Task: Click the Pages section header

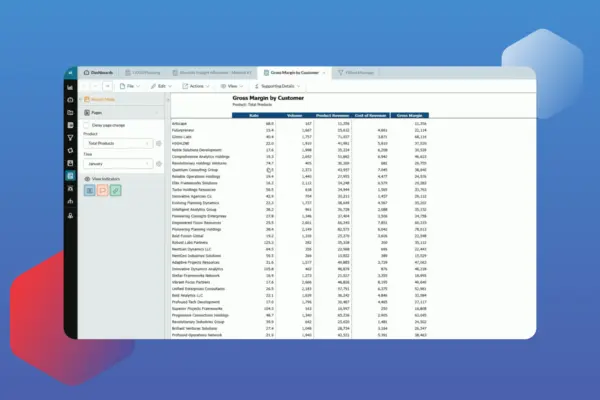Action: click(121, 113)
